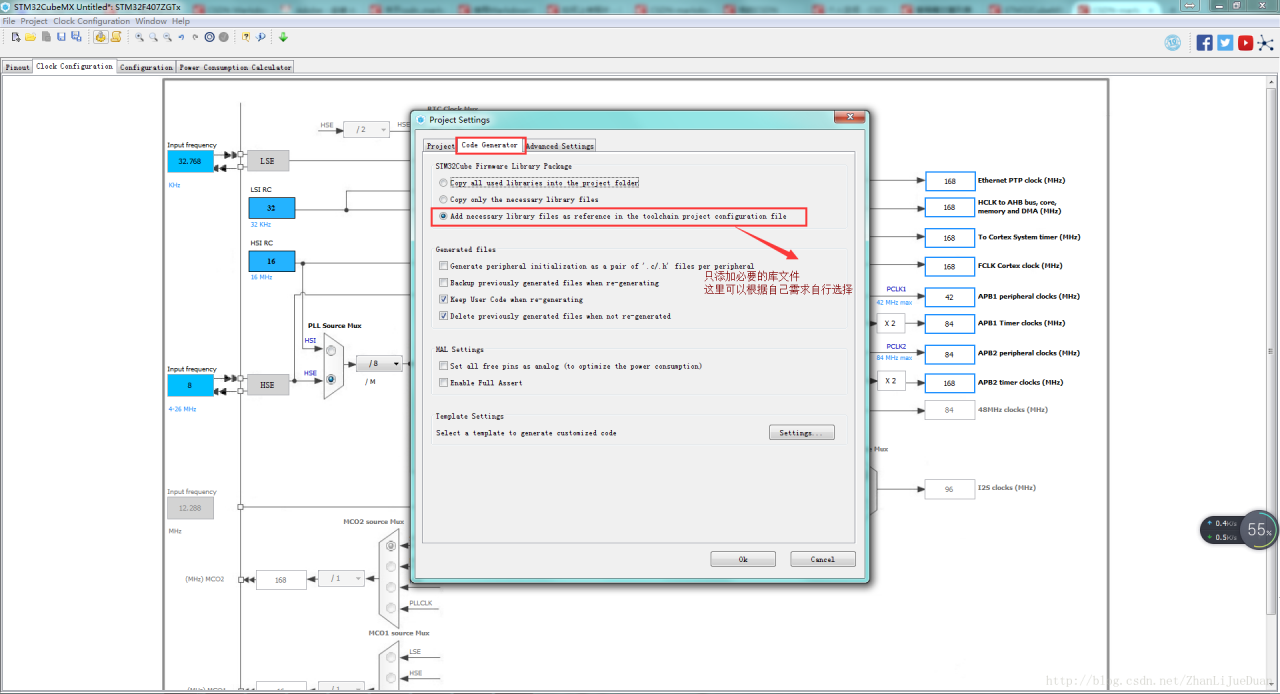Select PLLCLK input on MCO2 source Mux
Viewport: 1280px width, 694px height.
pyautogui.click(x=391, y=608)
